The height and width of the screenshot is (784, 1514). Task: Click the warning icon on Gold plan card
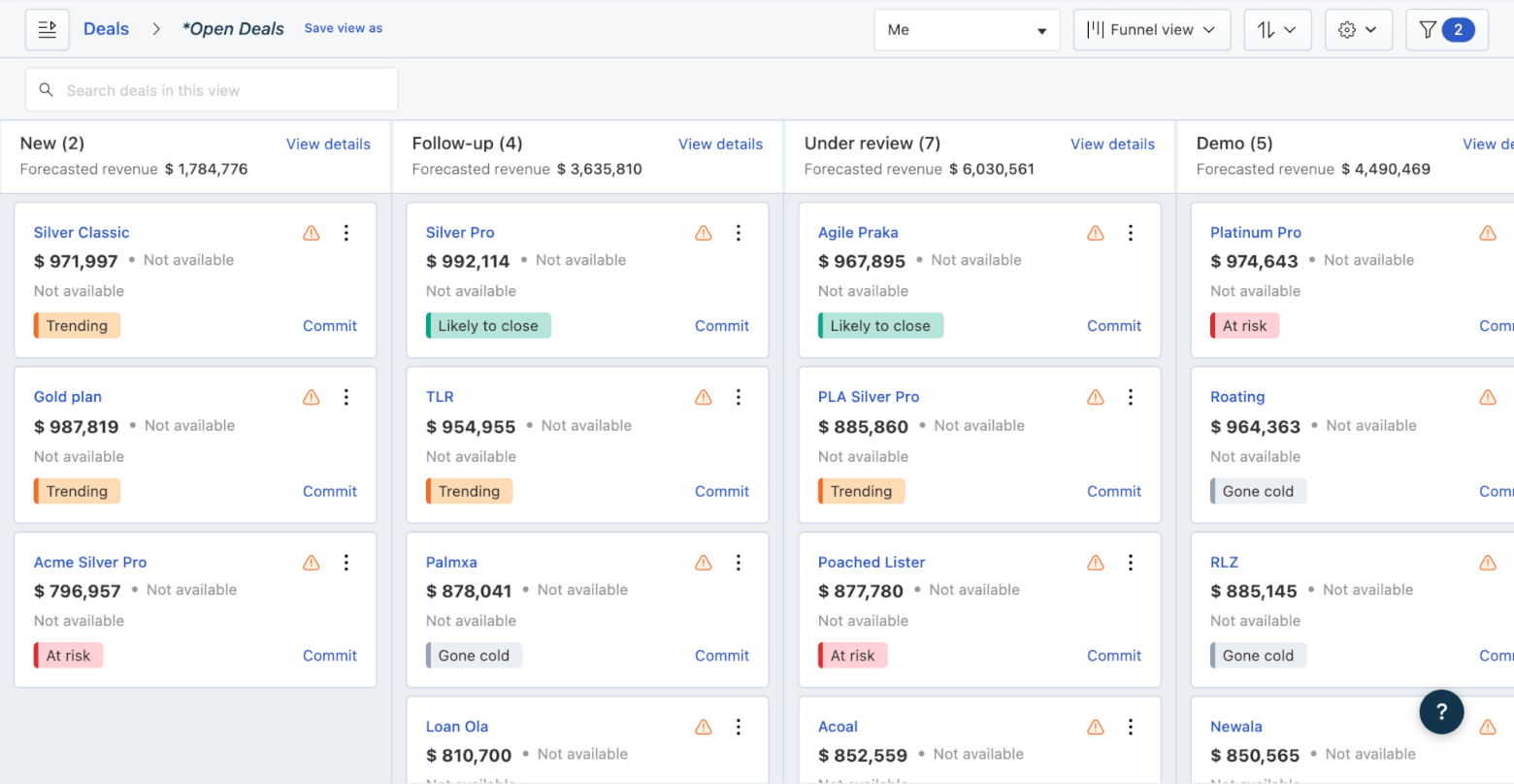click(x=312, y=397)
